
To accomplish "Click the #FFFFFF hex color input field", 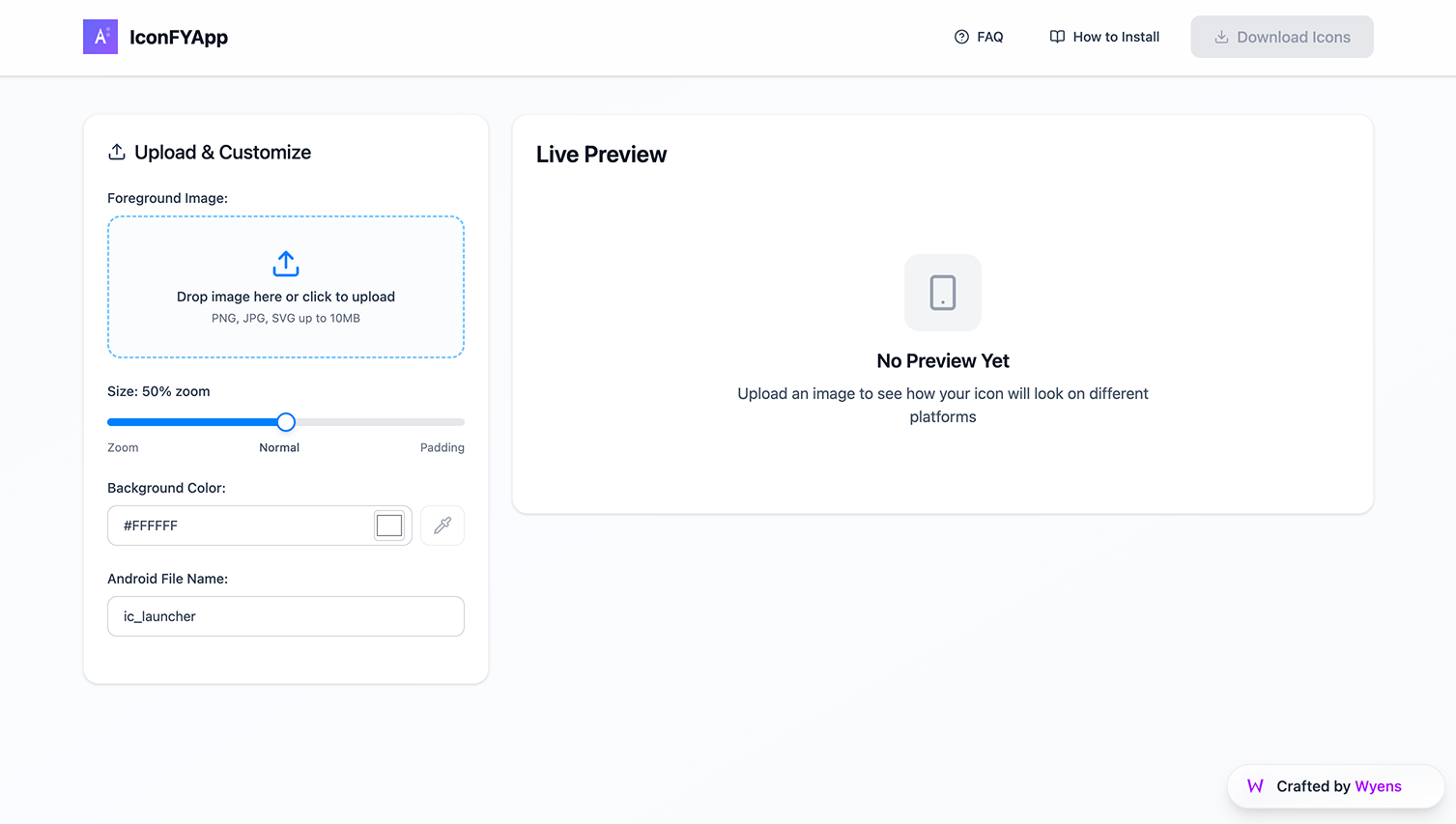I will tap(242, 526).
